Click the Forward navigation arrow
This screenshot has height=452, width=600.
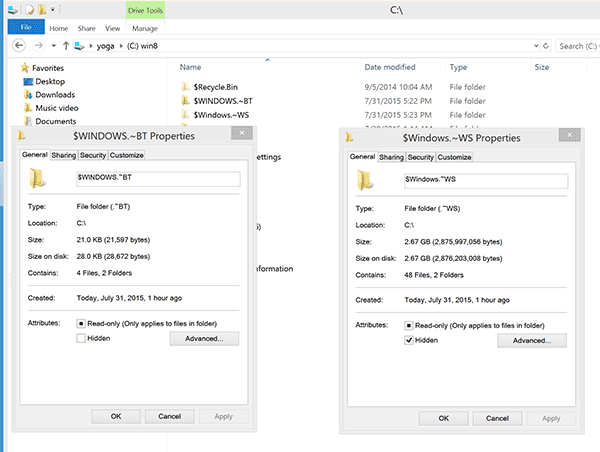pyautogui.click(x=38, y=46)
